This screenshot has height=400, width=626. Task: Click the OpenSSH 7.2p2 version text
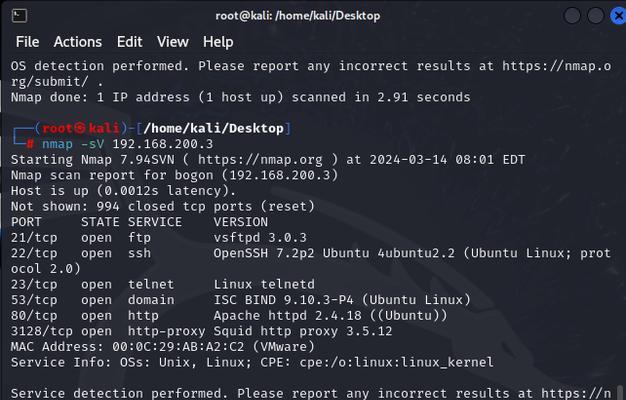264,253
